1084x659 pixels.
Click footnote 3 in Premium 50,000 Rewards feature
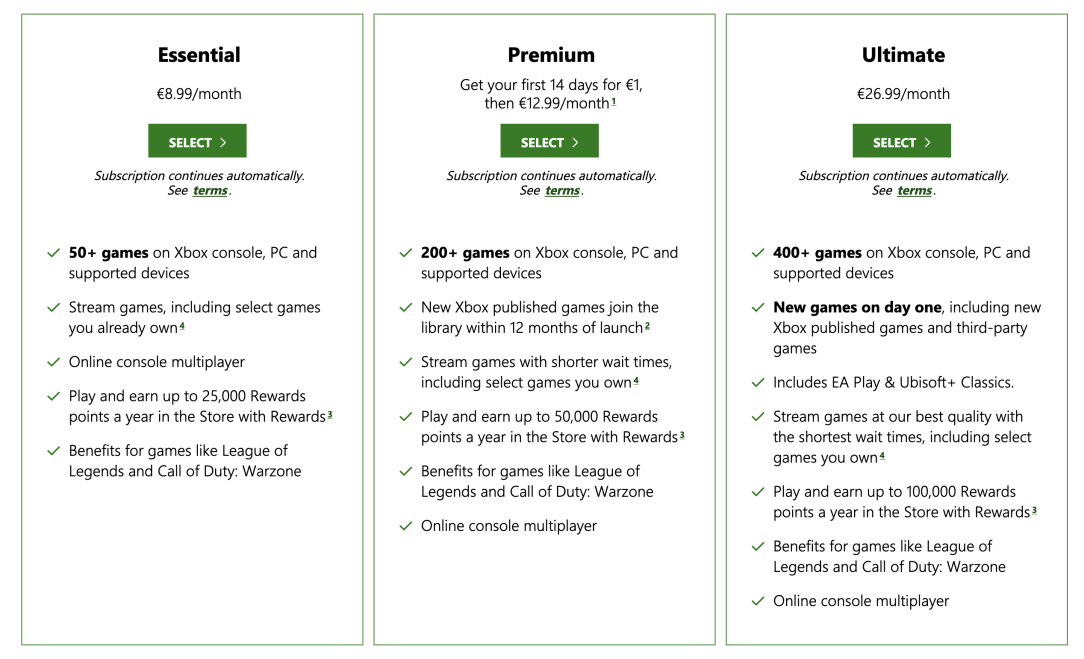pyautogui.click(x=682, y=435)
